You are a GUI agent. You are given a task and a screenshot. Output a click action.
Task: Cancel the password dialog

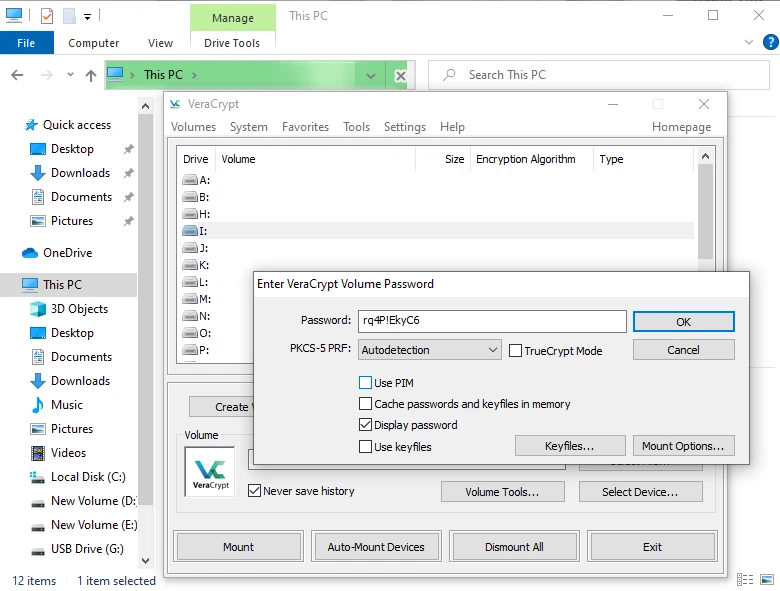click(683, 350)
